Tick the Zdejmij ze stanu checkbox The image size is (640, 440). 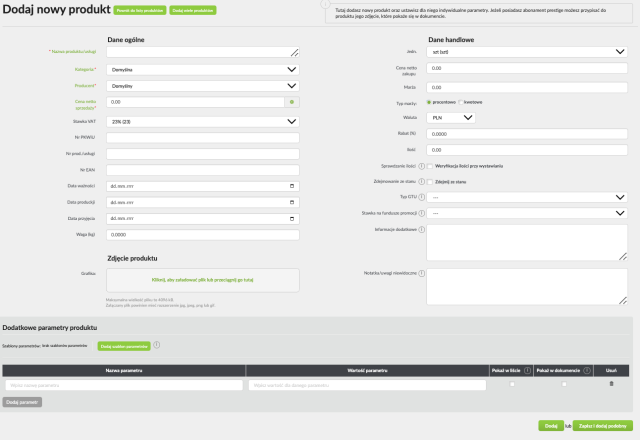tap(430, 182)
